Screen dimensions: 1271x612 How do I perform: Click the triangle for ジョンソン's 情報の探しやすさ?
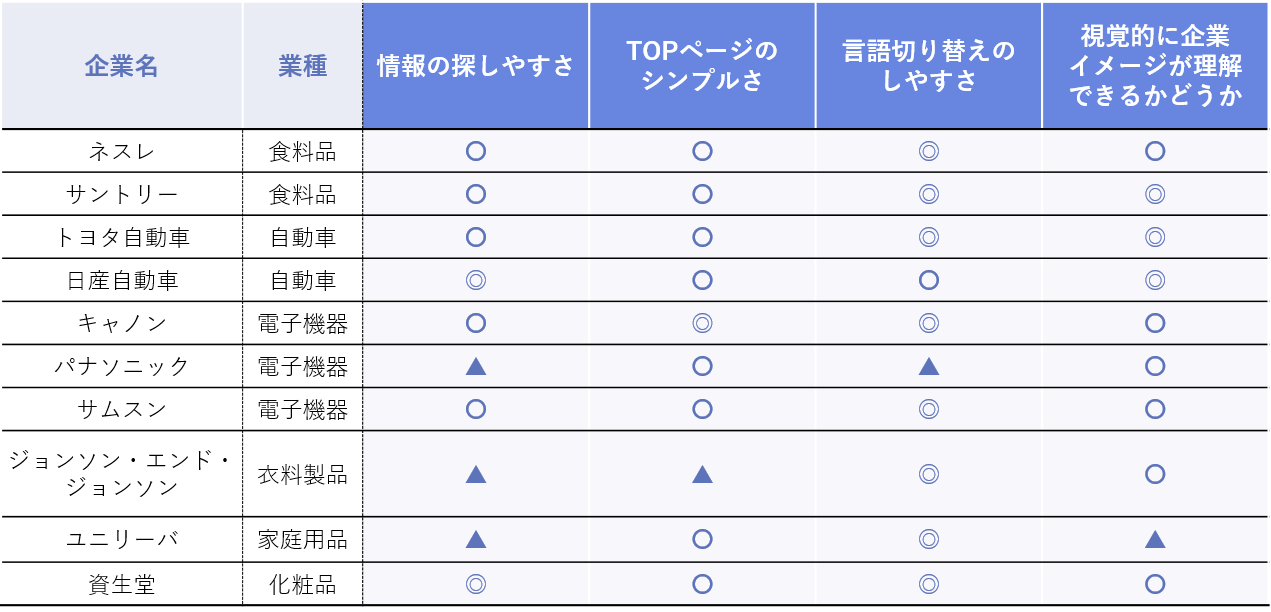click(x=476, y=474)
